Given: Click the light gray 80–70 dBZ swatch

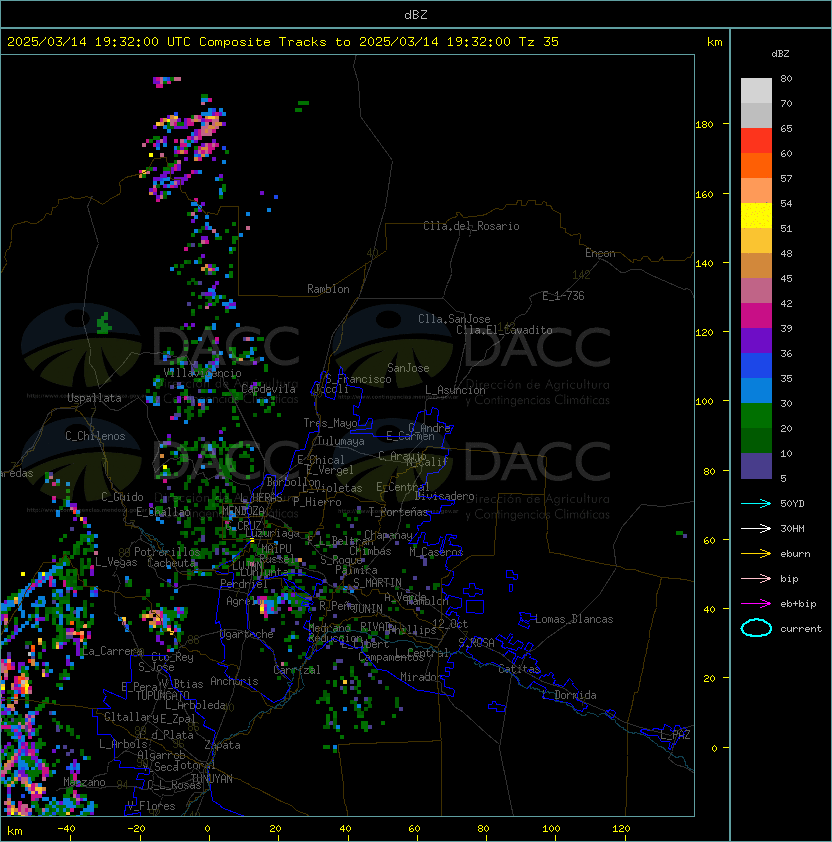Looking at the screenshot, I should click(756, 91).
